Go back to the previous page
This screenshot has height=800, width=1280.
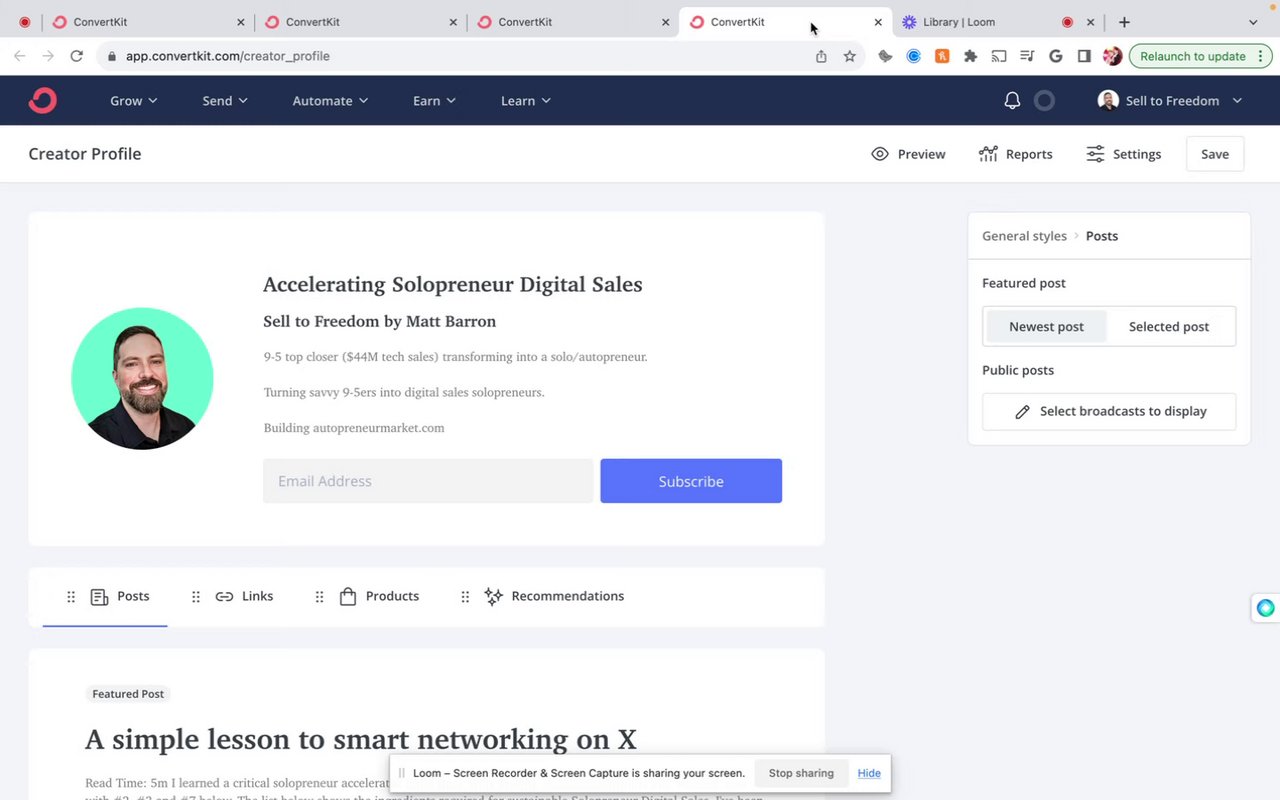(19, 56)
